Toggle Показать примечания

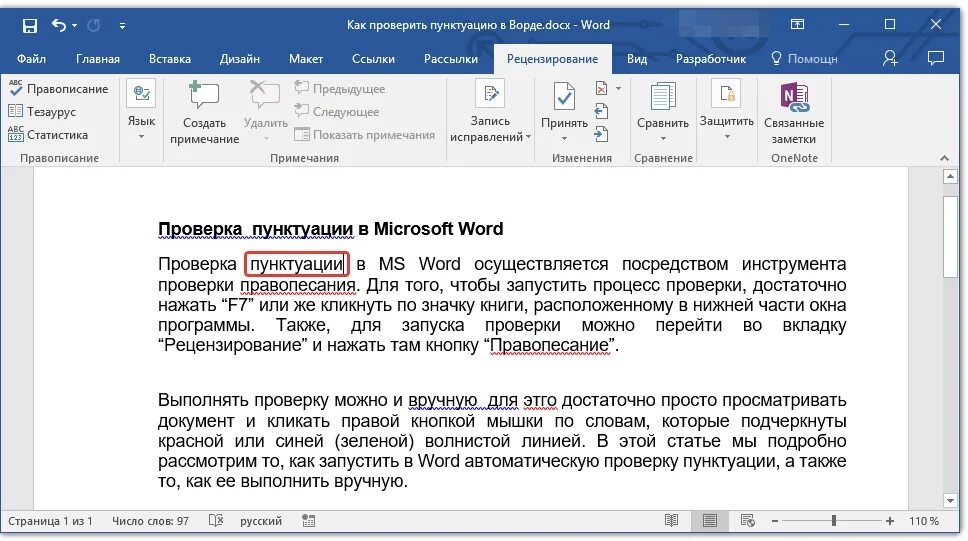pos(364,135)
